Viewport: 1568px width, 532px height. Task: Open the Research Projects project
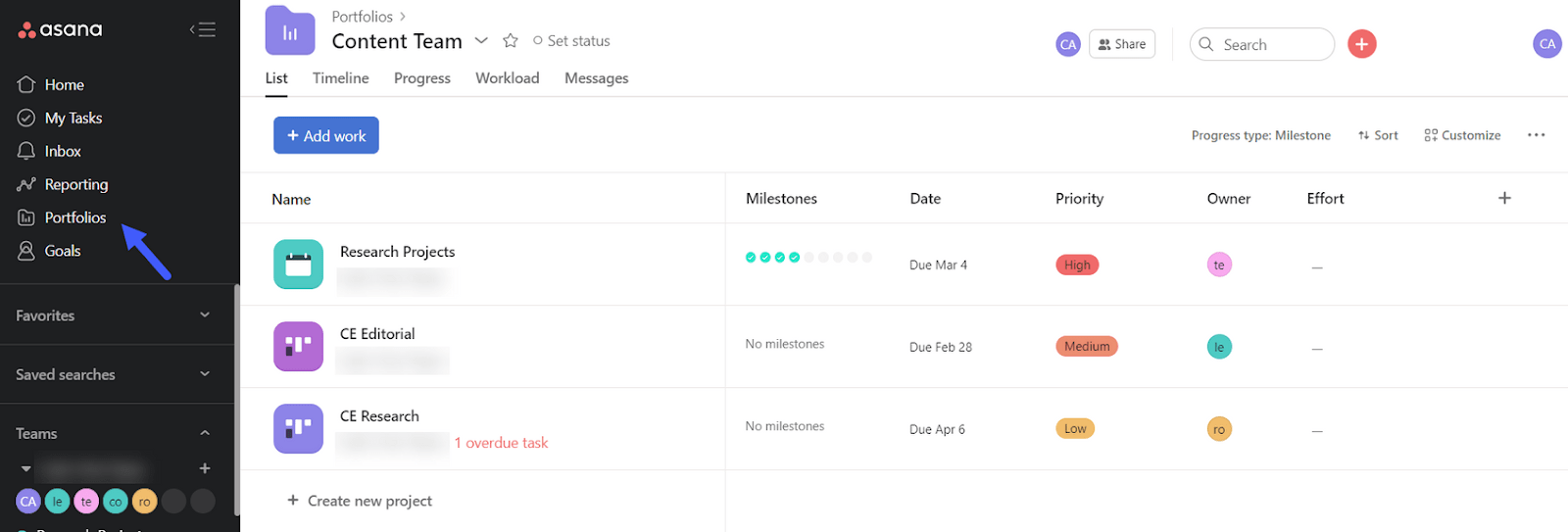point(397,252)
